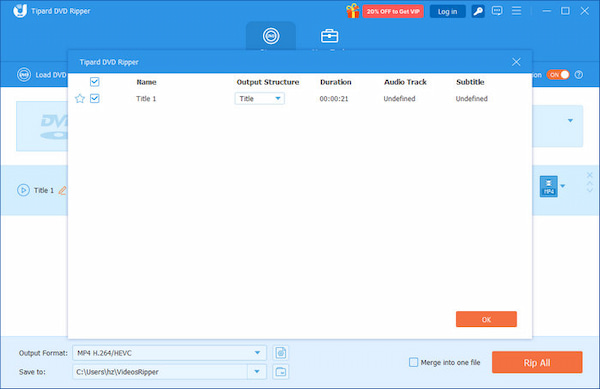The image size is (600, 389).
Task: Move Title 1 item down with arrow
Action: [590, 190]
